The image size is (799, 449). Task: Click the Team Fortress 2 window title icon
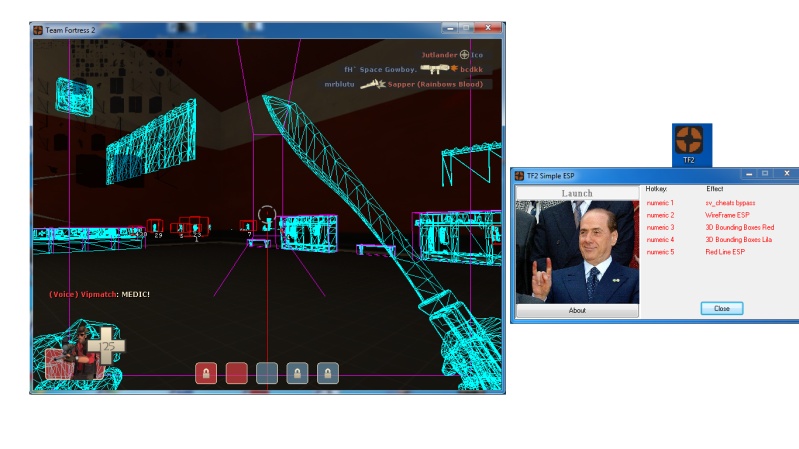point(38,30)
